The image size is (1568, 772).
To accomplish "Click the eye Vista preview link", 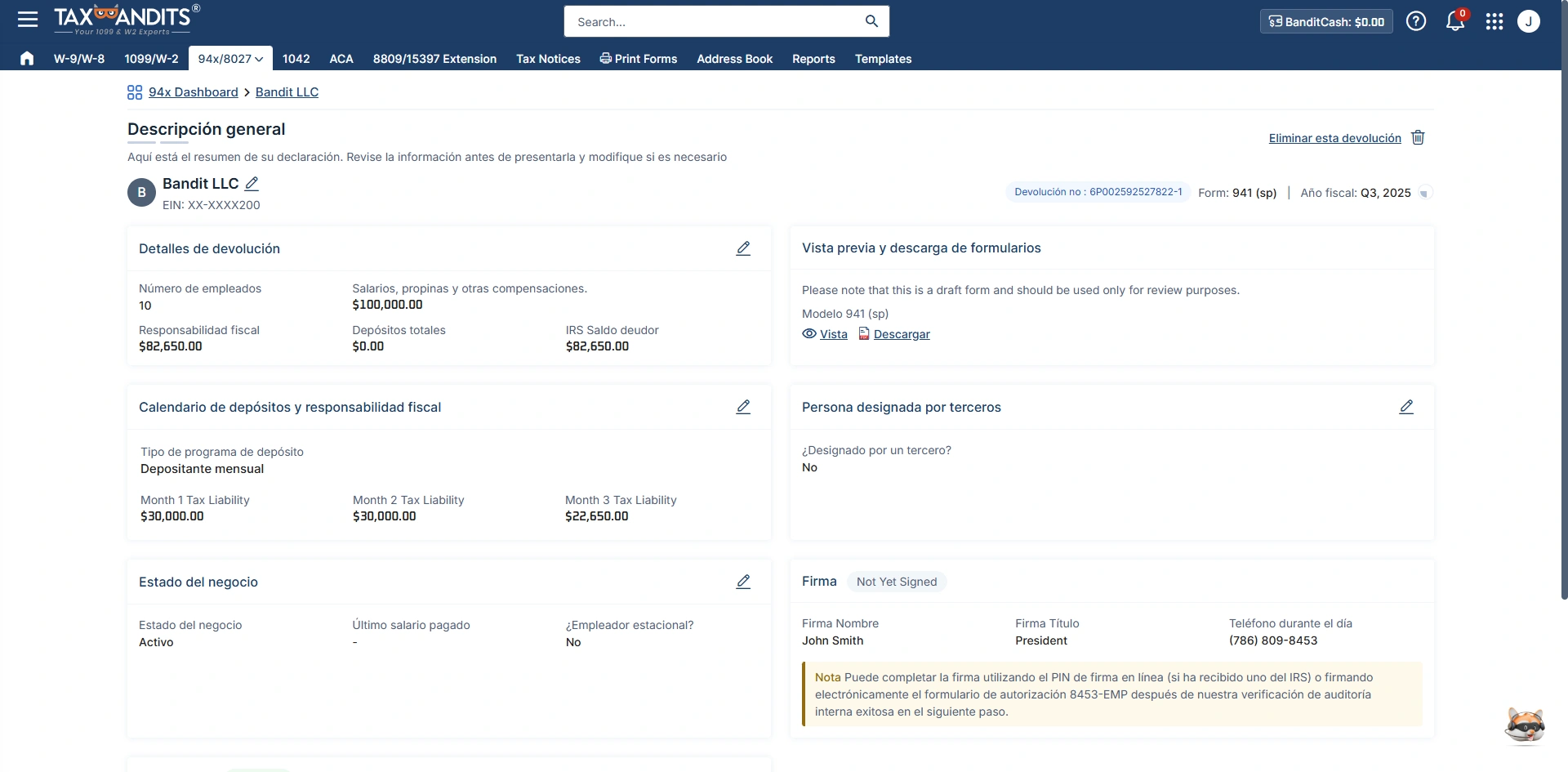I will 825,334.
